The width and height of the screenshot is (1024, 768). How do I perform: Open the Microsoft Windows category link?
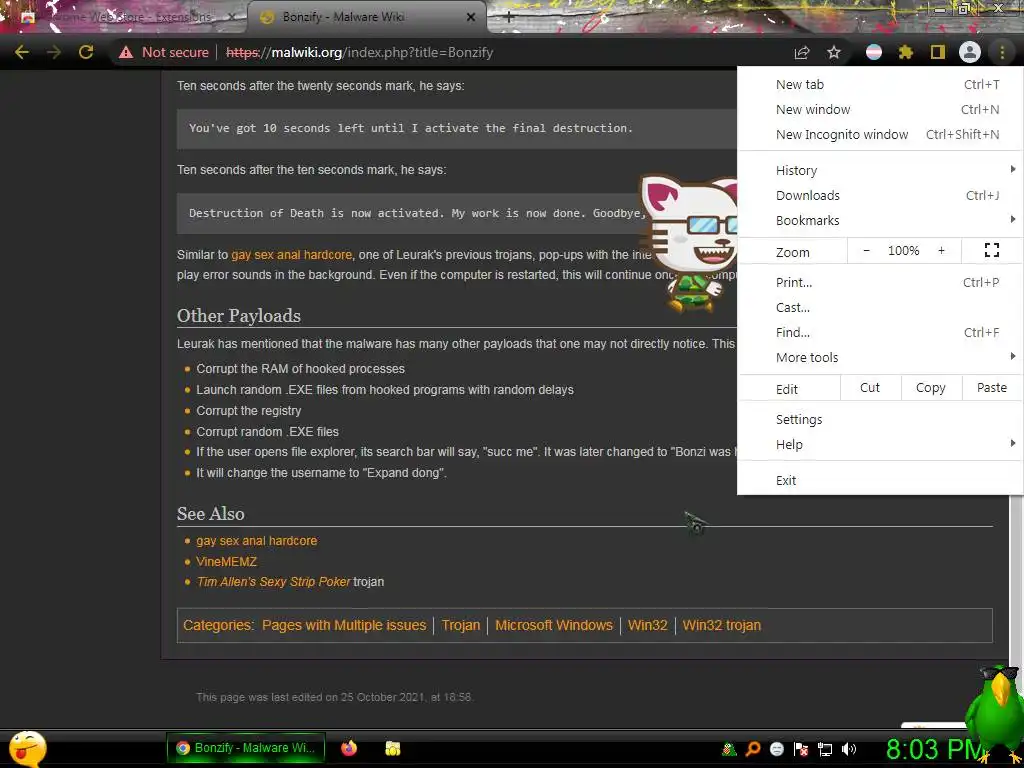[554, 625]
